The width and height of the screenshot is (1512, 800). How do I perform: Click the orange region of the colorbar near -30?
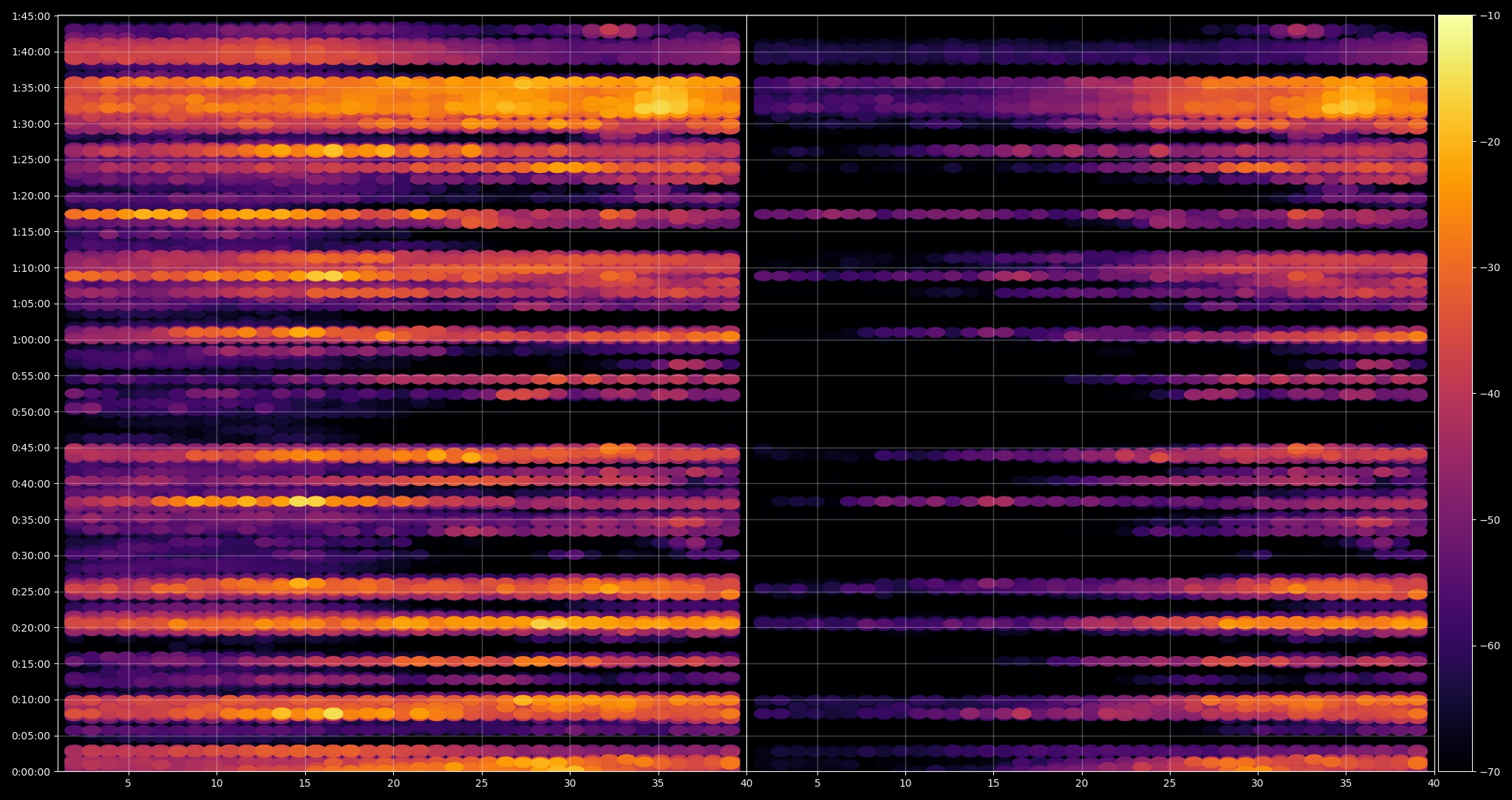pyautogui.click(x=1455, y=267)
